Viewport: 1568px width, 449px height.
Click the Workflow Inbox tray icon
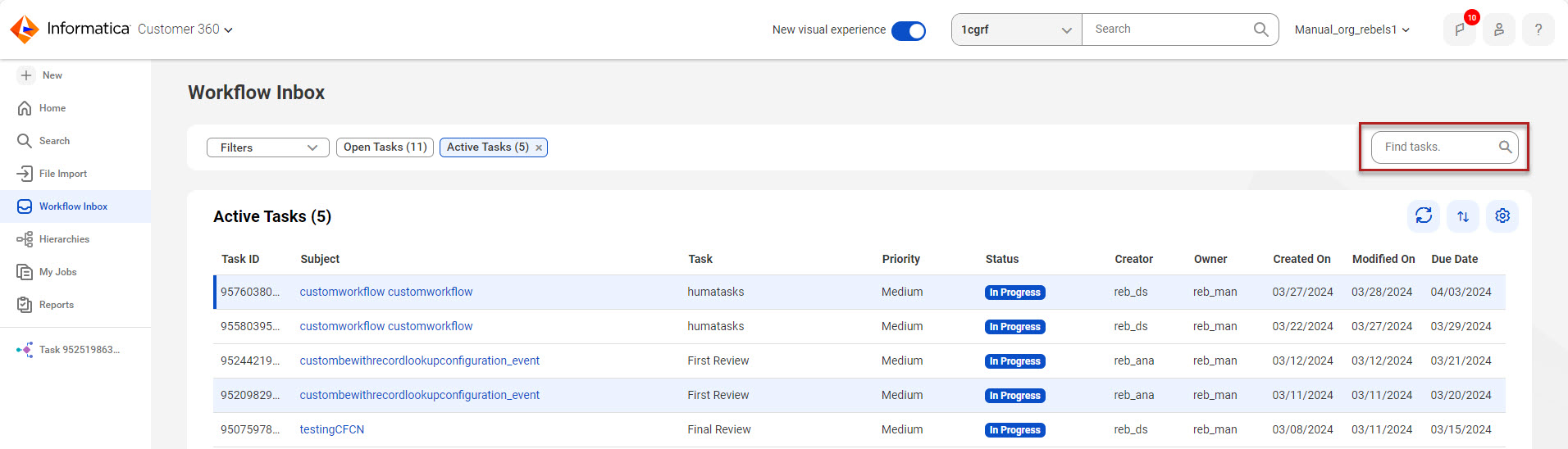[x=25, y=206]
